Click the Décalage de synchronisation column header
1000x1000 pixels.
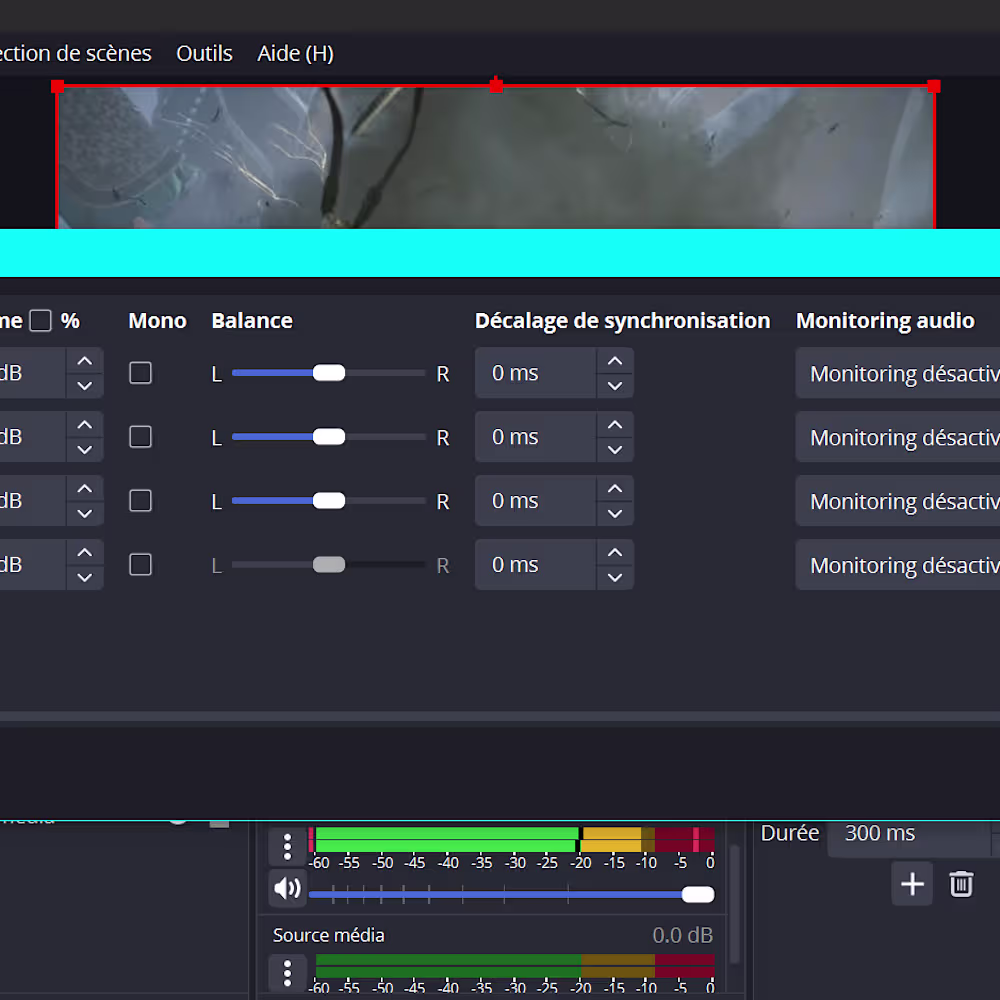click(x=622, y=320)
